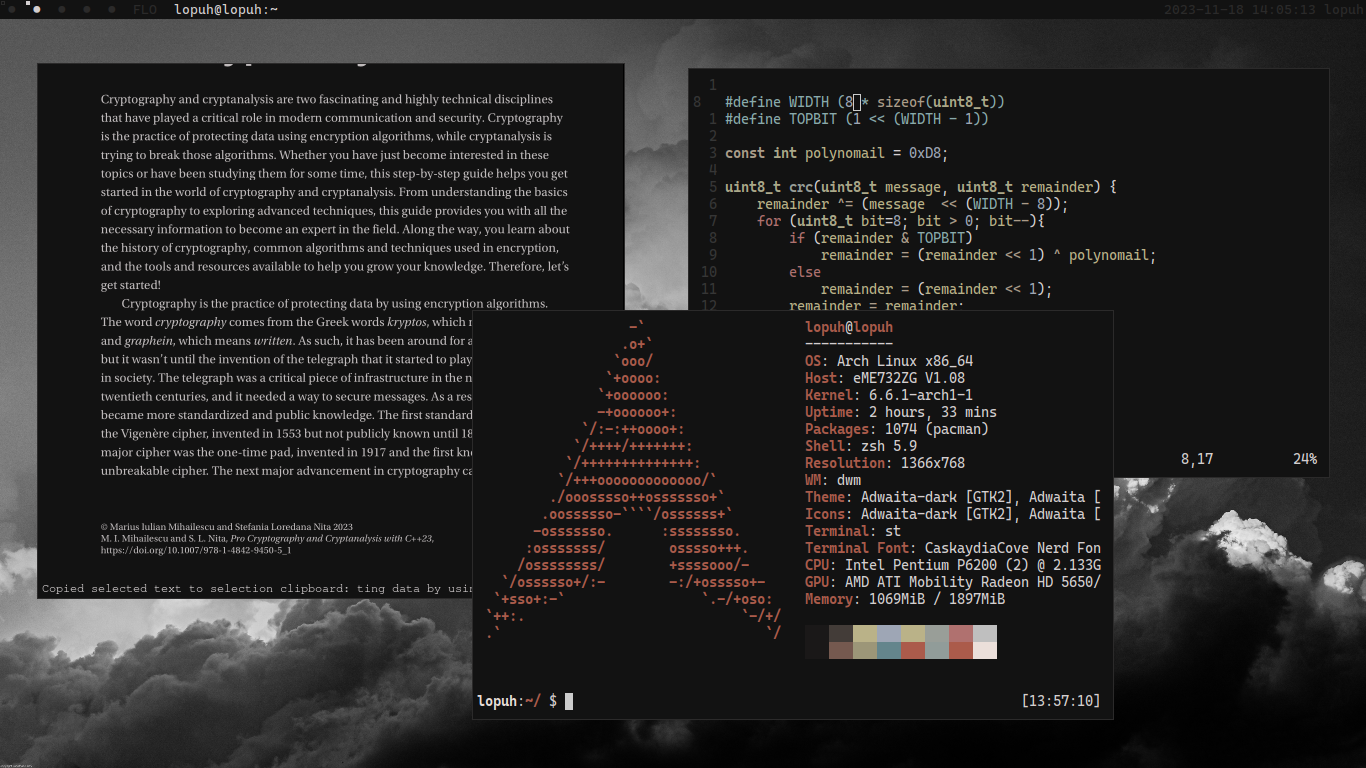Open the fifth workspace tag dot

tap(112, 9)
